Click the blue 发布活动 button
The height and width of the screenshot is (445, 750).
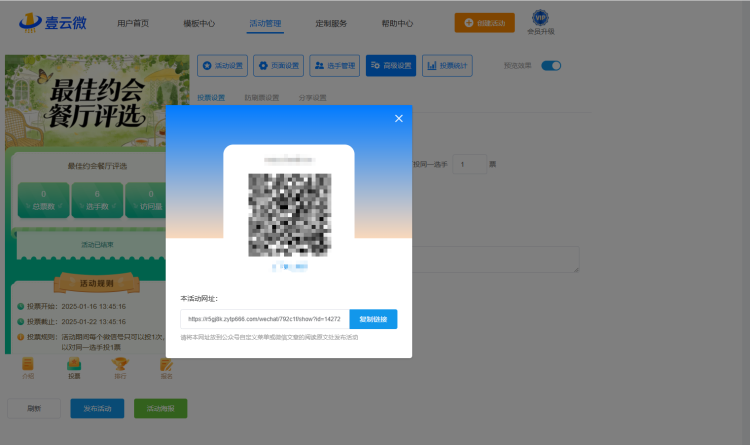tap(97, 408)
